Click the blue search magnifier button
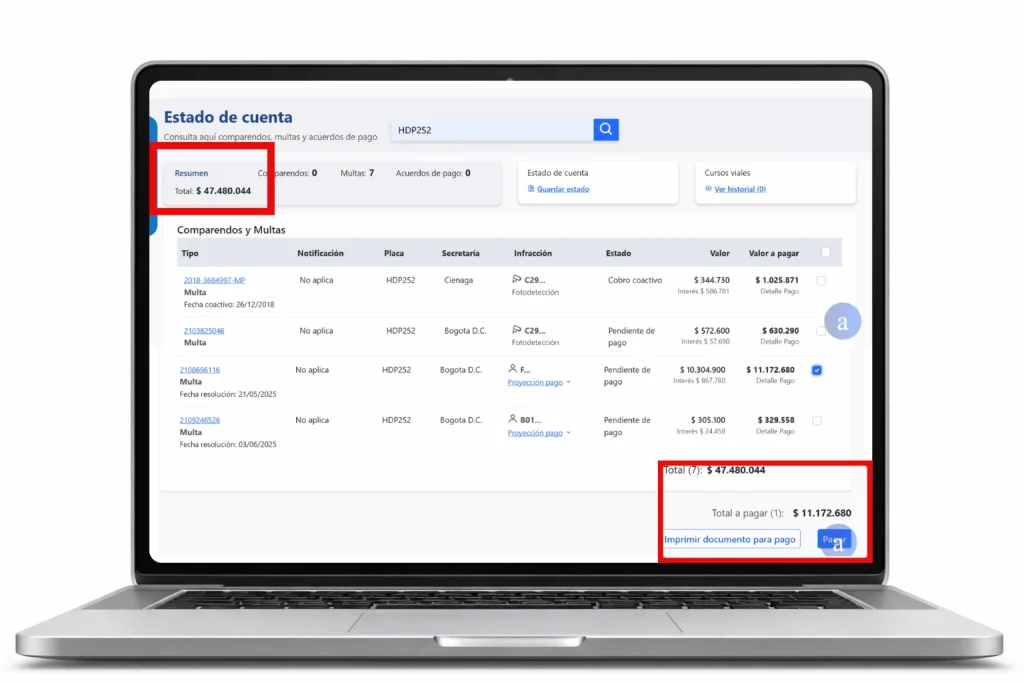The height and width of the screenshot is (683, 1024). pyautogui.click(x=605, y=129)
